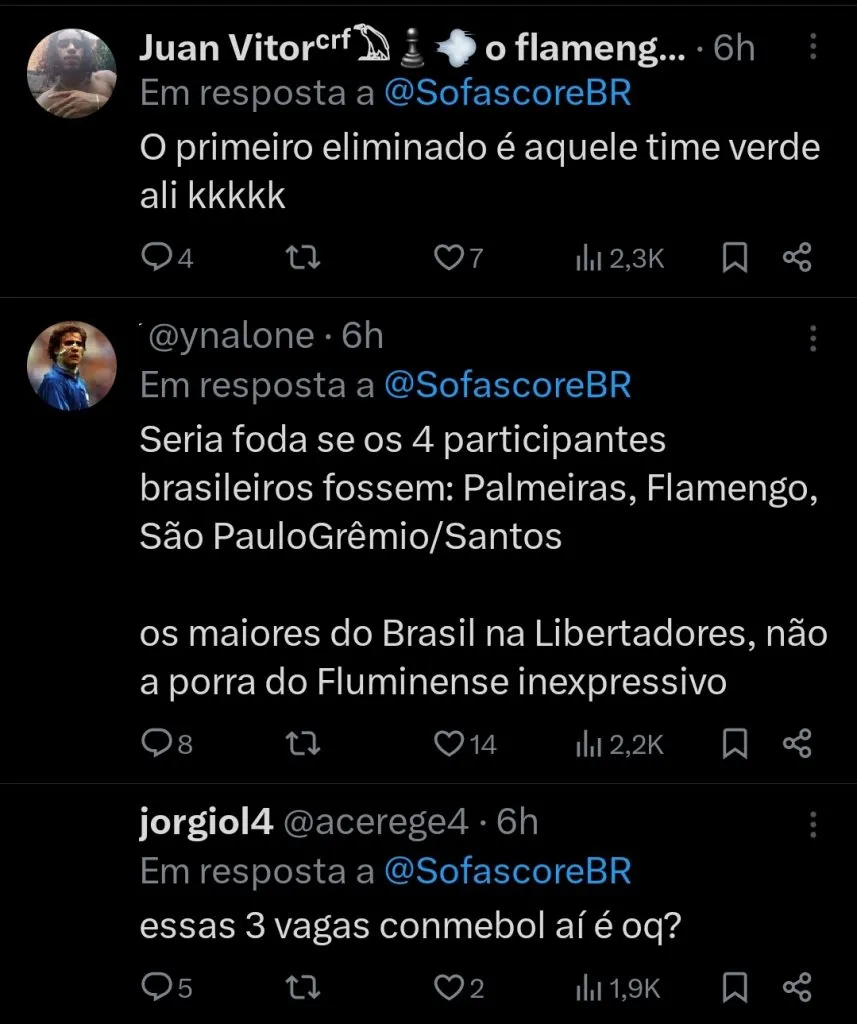Open @SofascoreBR link in Juan Vitor's reply

(508, 93)
